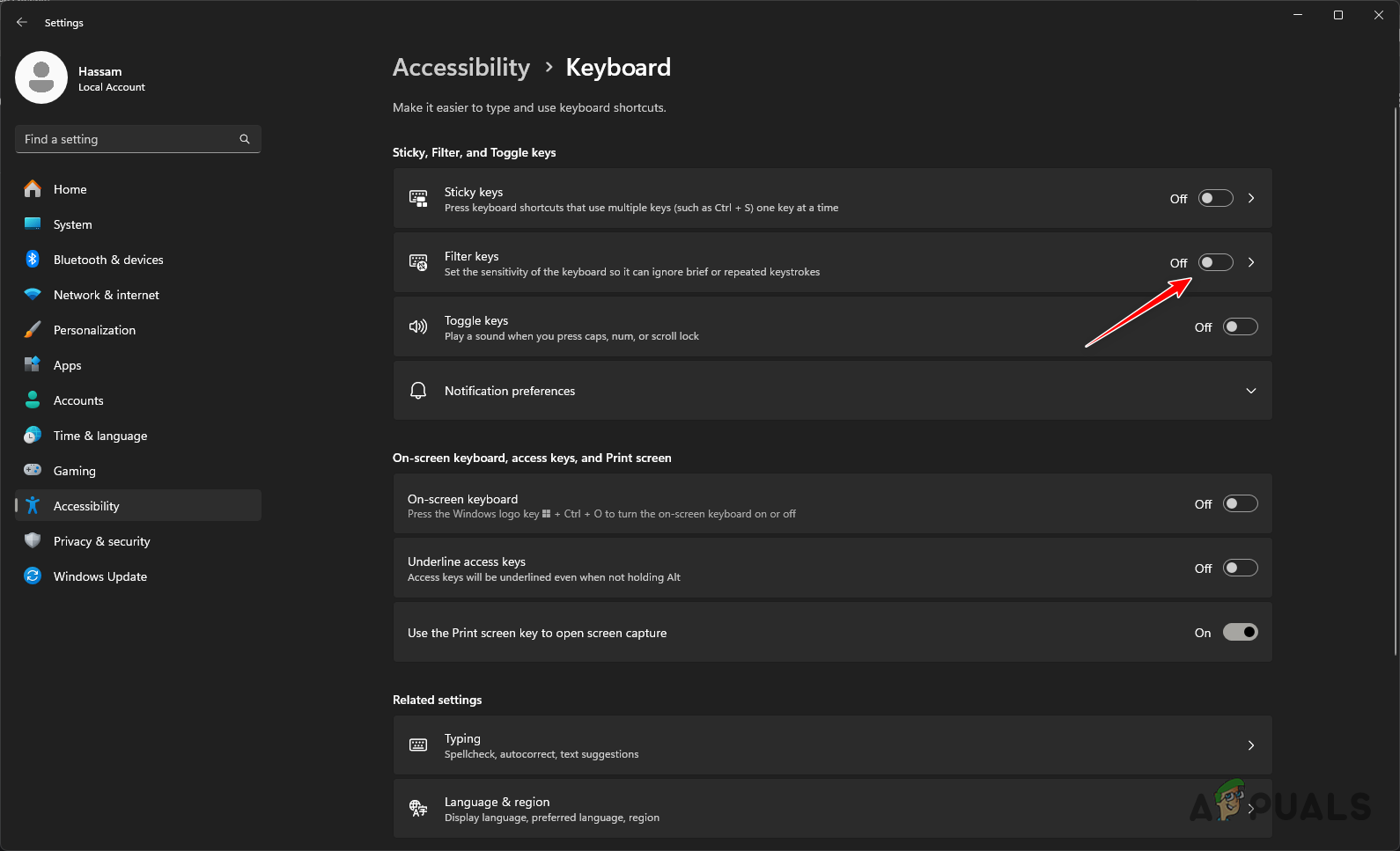Select the Accessibility sidebar icon
Viewport: 1400px width, 851px height.
(x=32, y=505)
